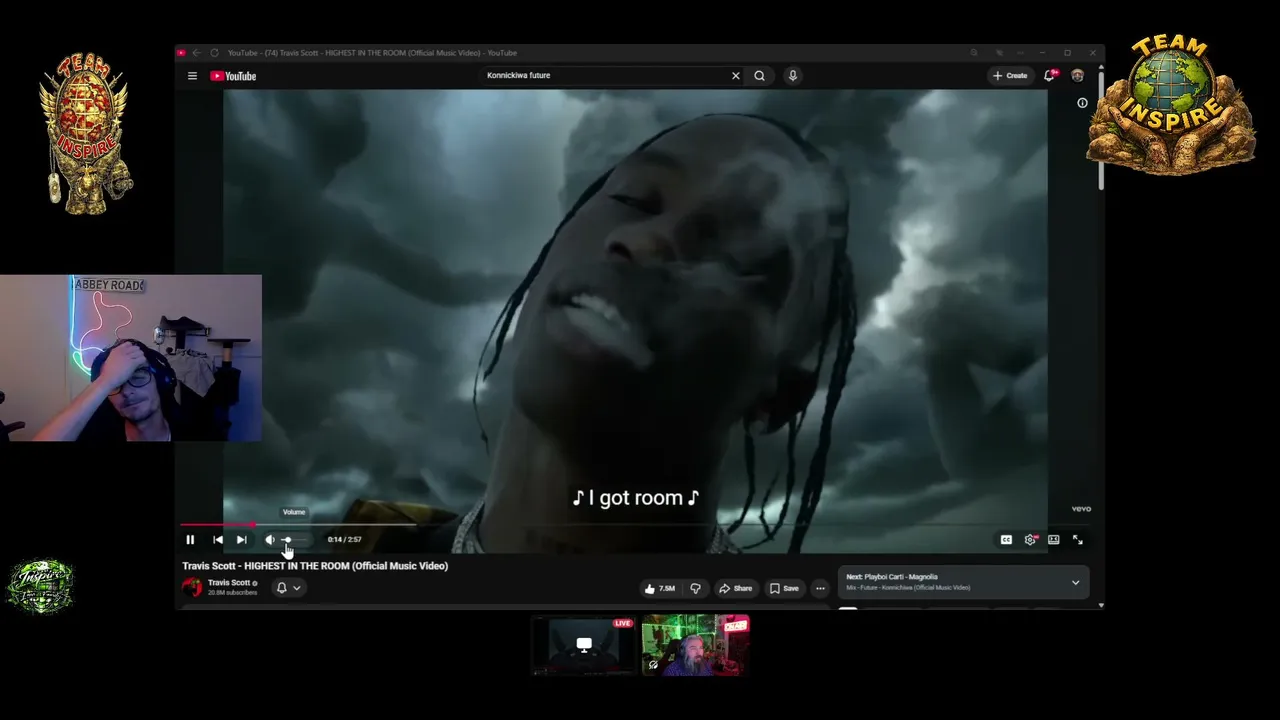The height and width of the screenshot is (720, 1280).
Task: Expand subscription notification bell dropdown
Action: coord(288,588)
